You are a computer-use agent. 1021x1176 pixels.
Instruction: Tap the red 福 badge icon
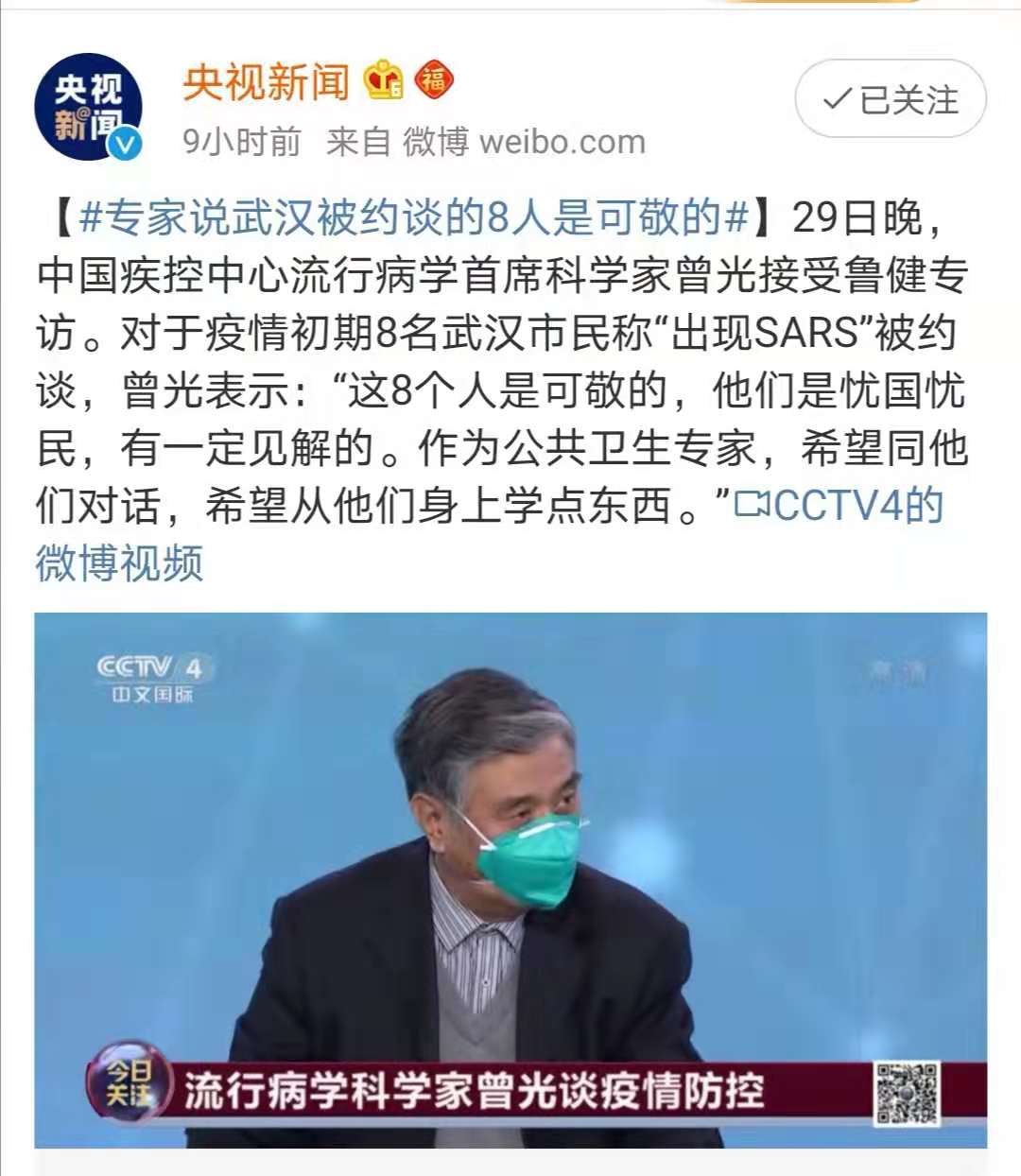434,79
